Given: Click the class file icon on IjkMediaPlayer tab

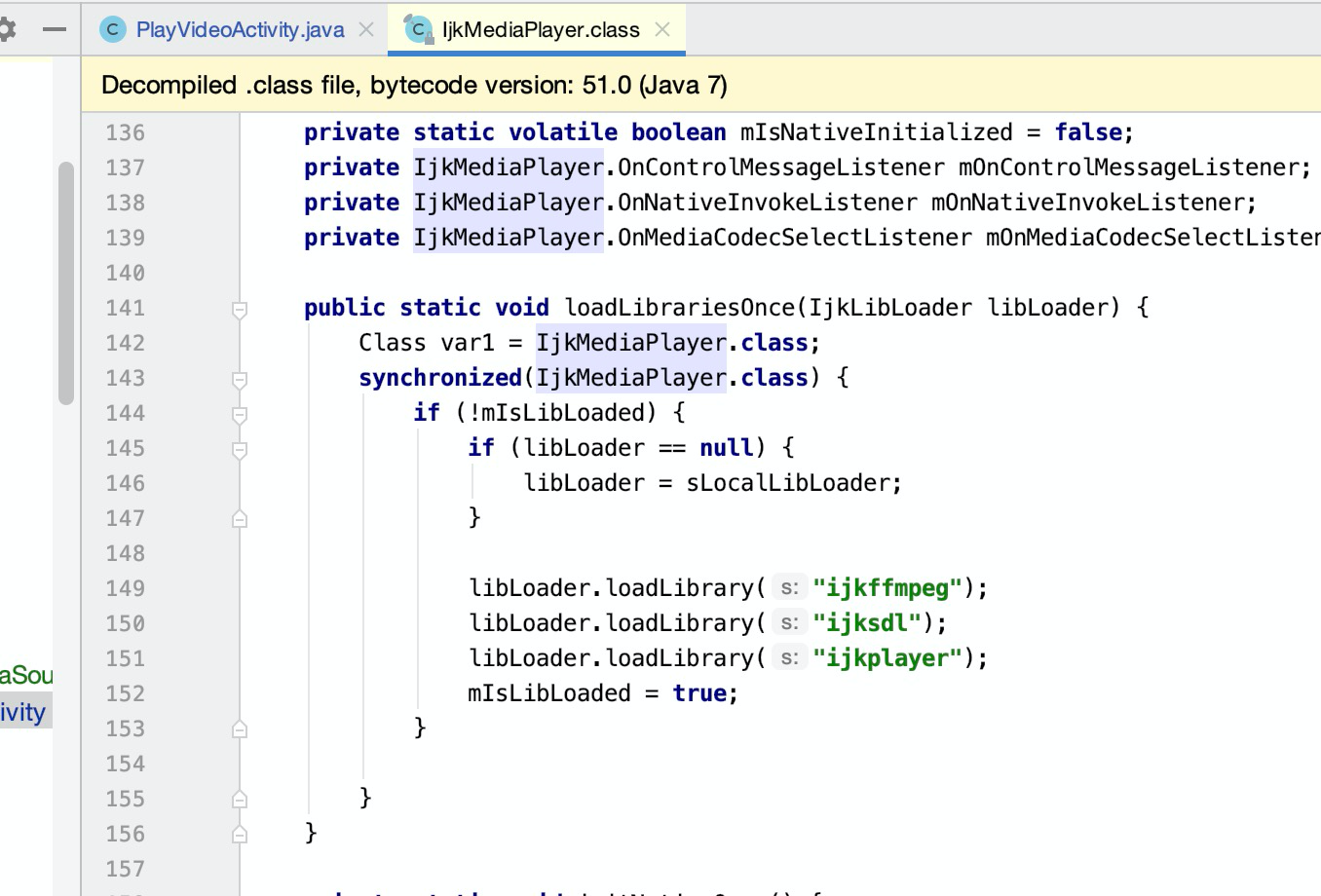Looking at the screenshot, I should click(x=418, y=29).
